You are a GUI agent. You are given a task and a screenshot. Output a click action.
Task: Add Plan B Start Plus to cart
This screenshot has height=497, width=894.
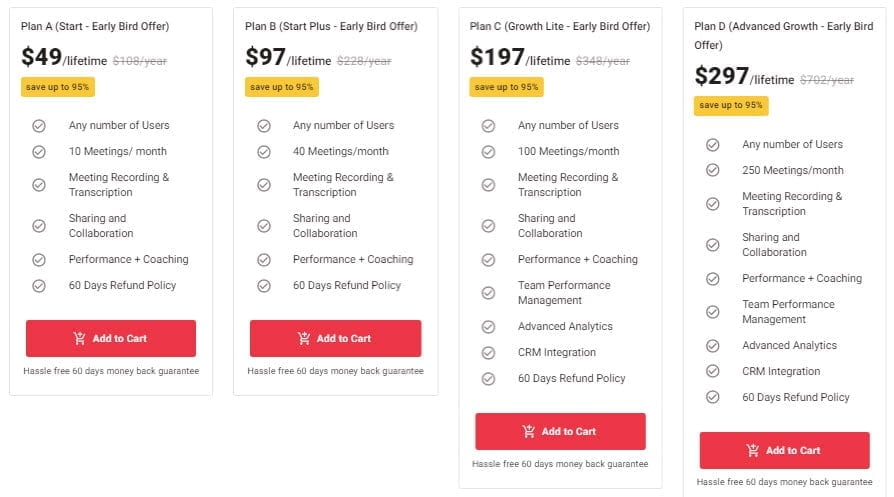(x=335, y=339)
